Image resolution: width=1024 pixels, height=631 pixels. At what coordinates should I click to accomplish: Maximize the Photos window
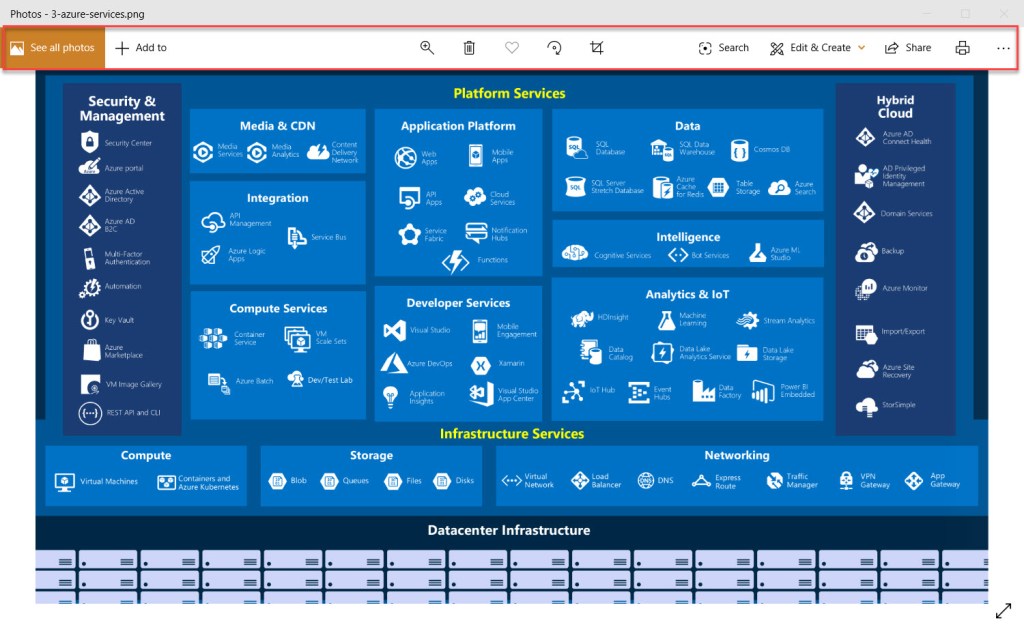point(965,14)
